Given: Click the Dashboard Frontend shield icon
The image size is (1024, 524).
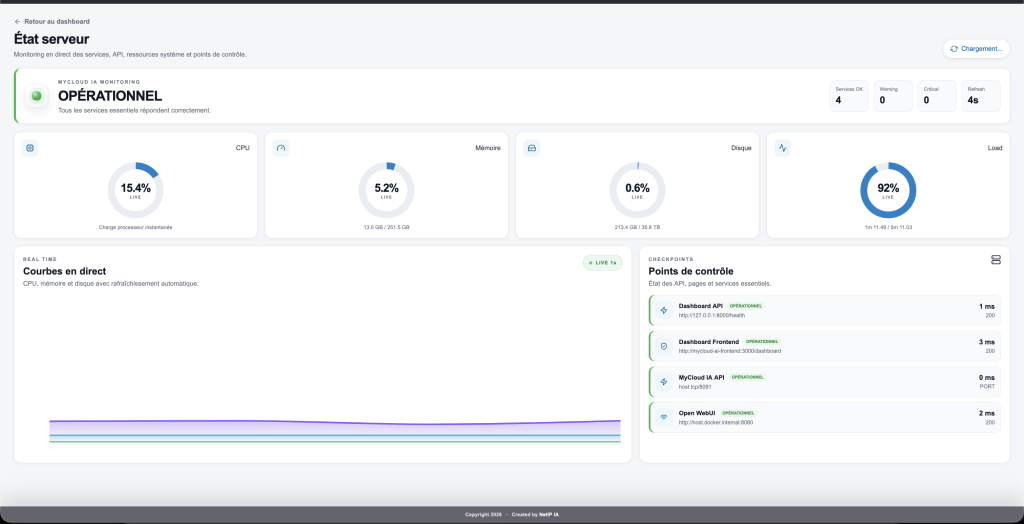Looking at the screenshot, I should tap(664, 346).
